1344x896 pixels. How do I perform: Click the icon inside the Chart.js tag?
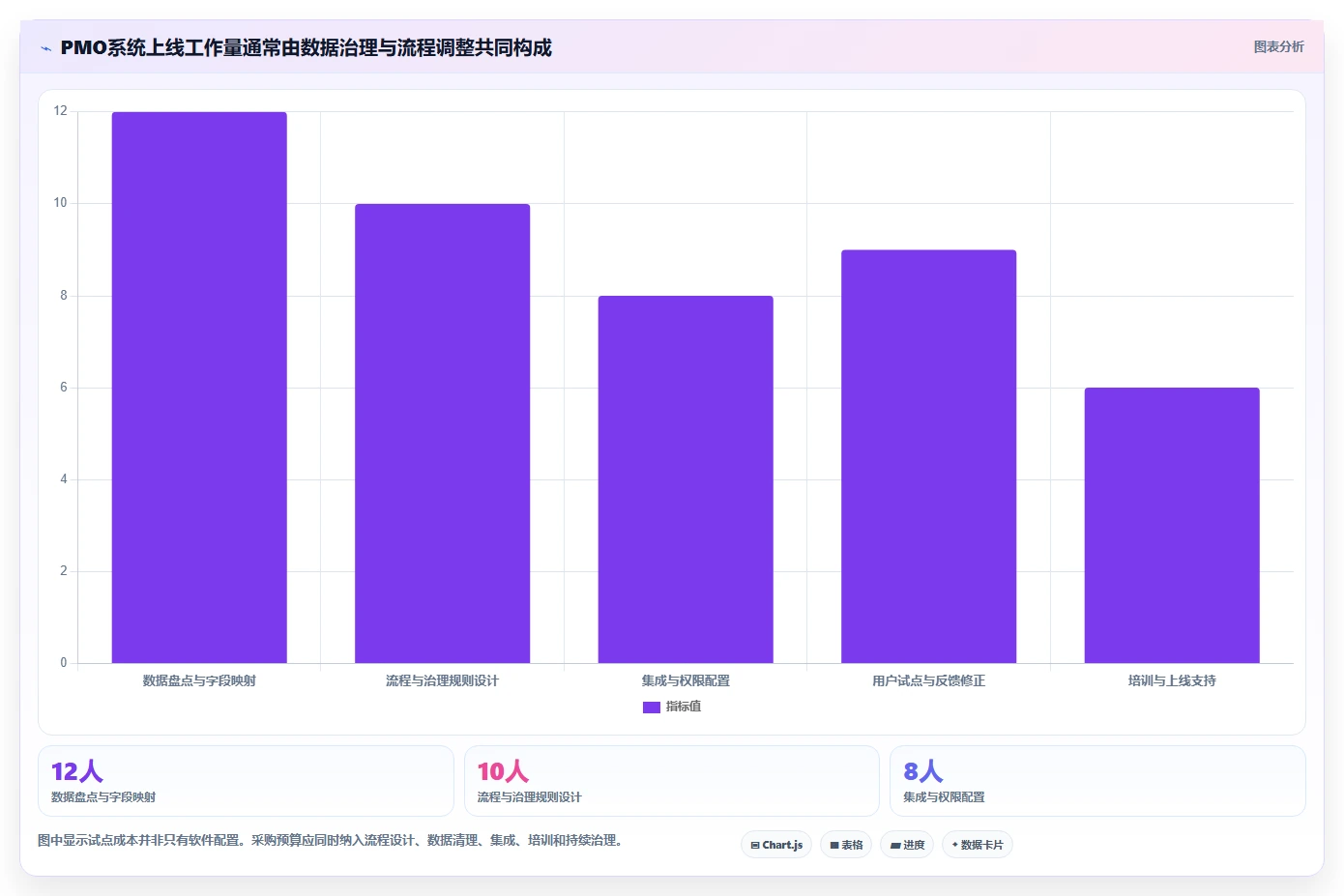tap(755, 845)
